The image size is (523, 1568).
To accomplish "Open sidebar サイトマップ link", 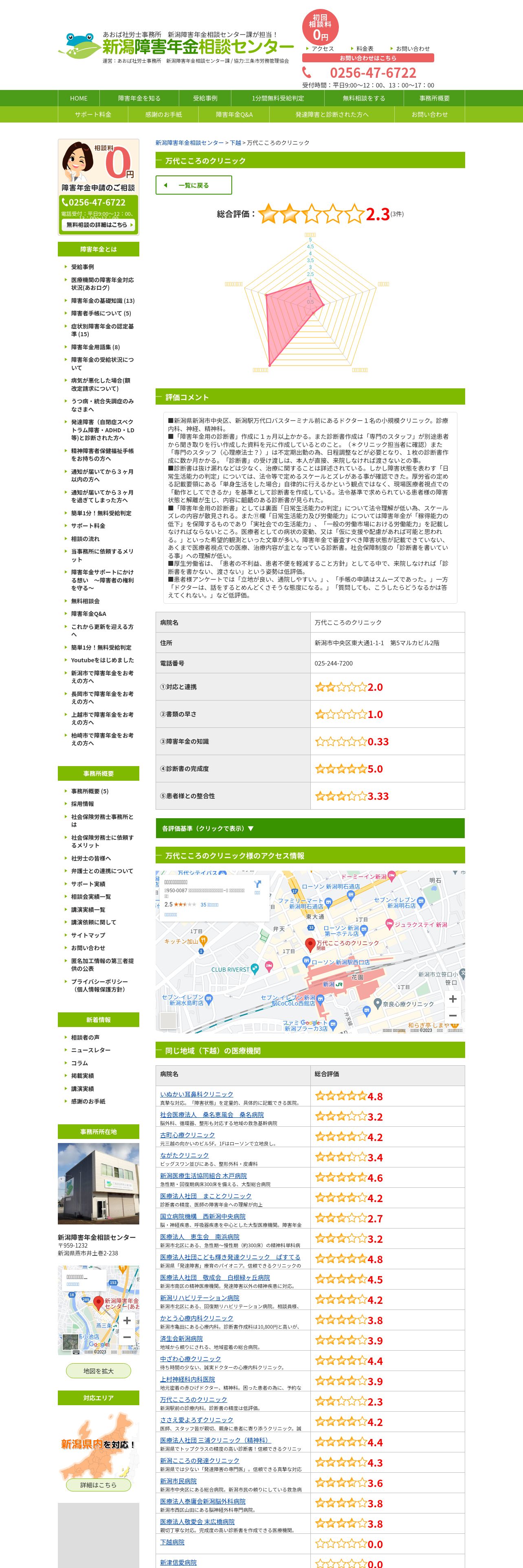I will pyautogui.click(x=88, y=935).
